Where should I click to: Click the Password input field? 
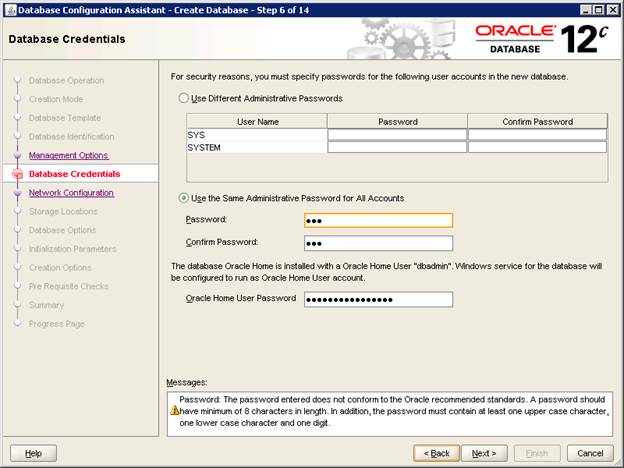point(378,220)
